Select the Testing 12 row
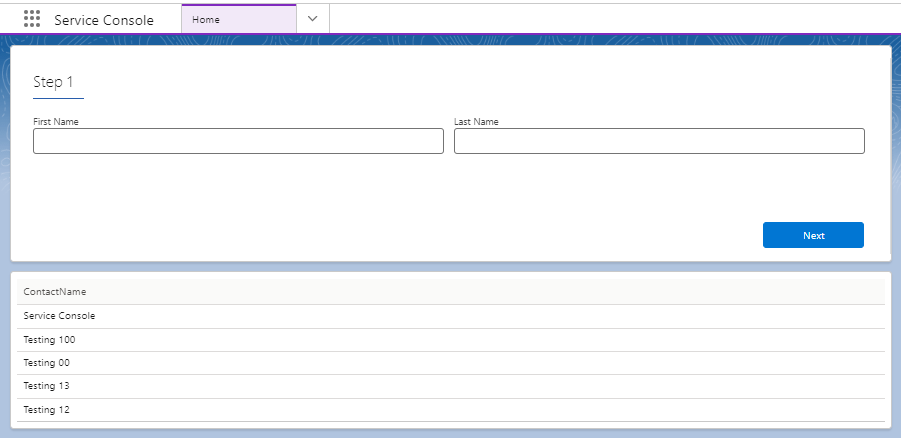 point(450,410)
